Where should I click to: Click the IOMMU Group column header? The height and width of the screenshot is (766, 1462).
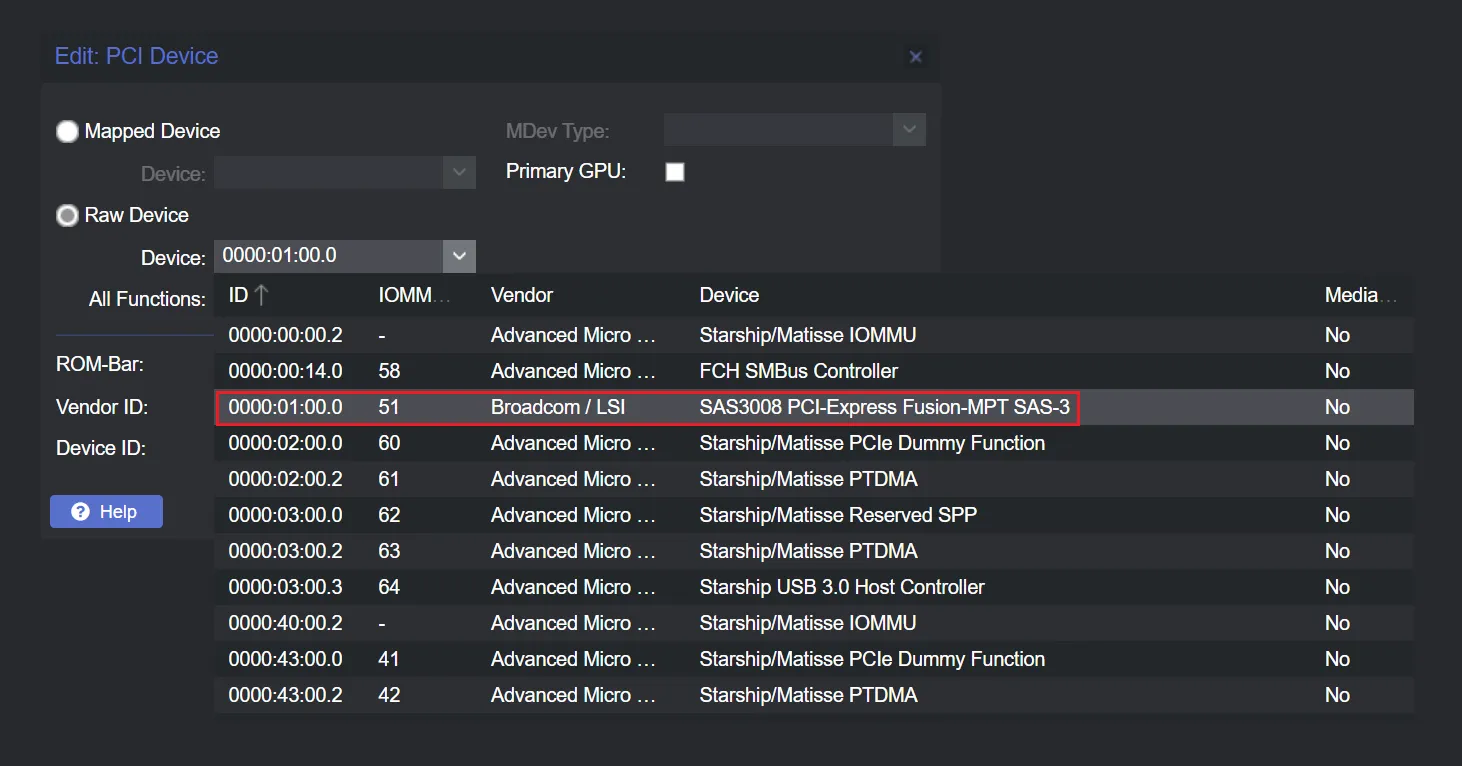[414, 295]
